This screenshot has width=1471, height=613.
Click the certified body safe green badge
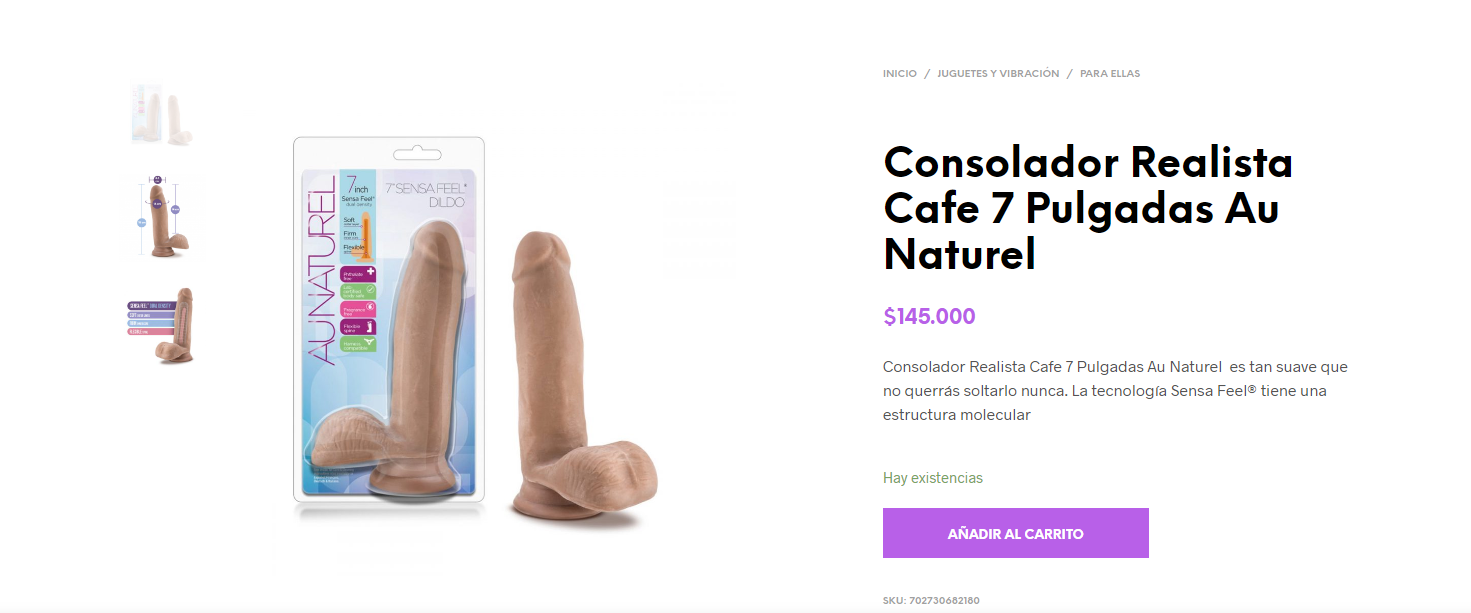coord(359,291)
